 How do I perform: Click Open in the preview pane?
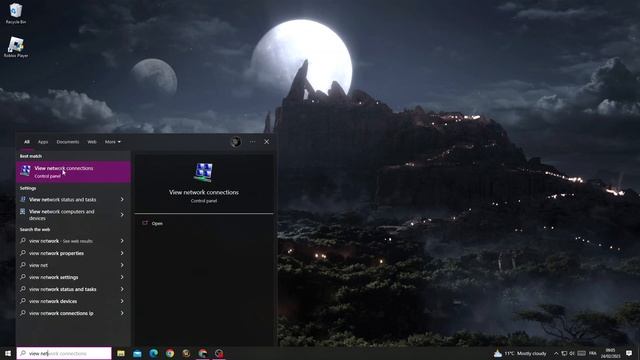(x=157, y=223)
